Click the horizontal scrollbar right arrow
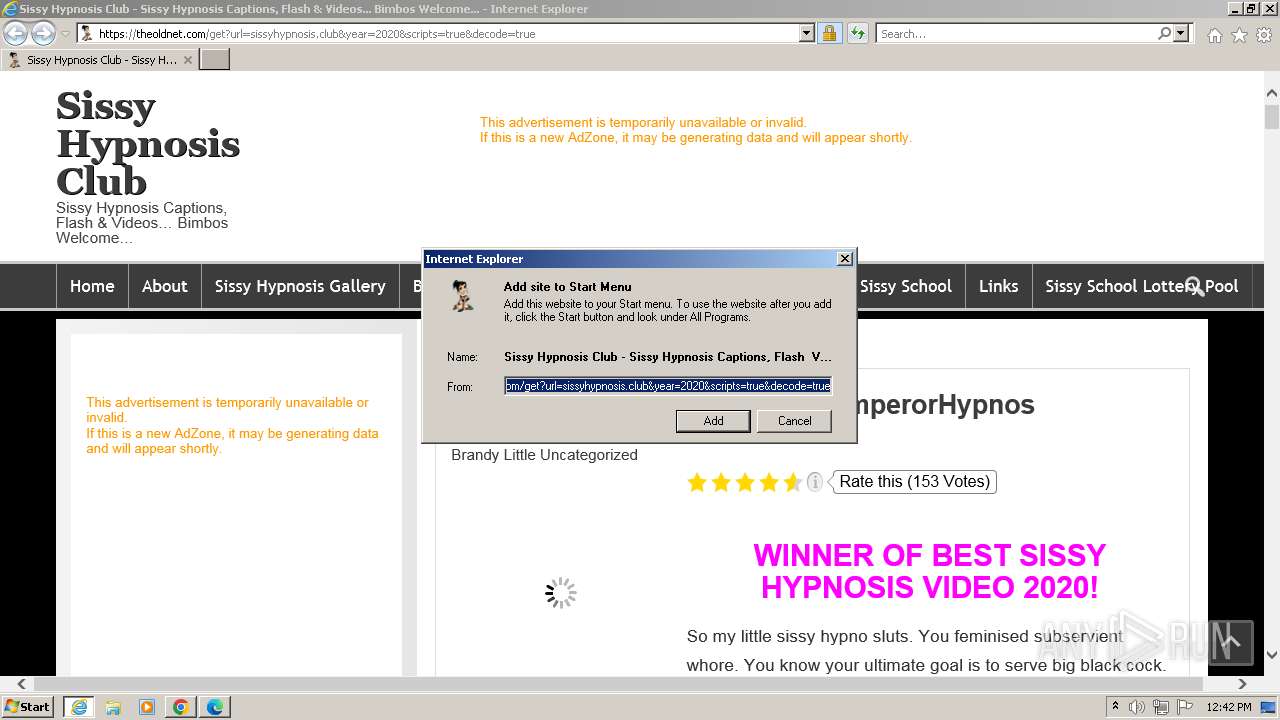 1242,684
